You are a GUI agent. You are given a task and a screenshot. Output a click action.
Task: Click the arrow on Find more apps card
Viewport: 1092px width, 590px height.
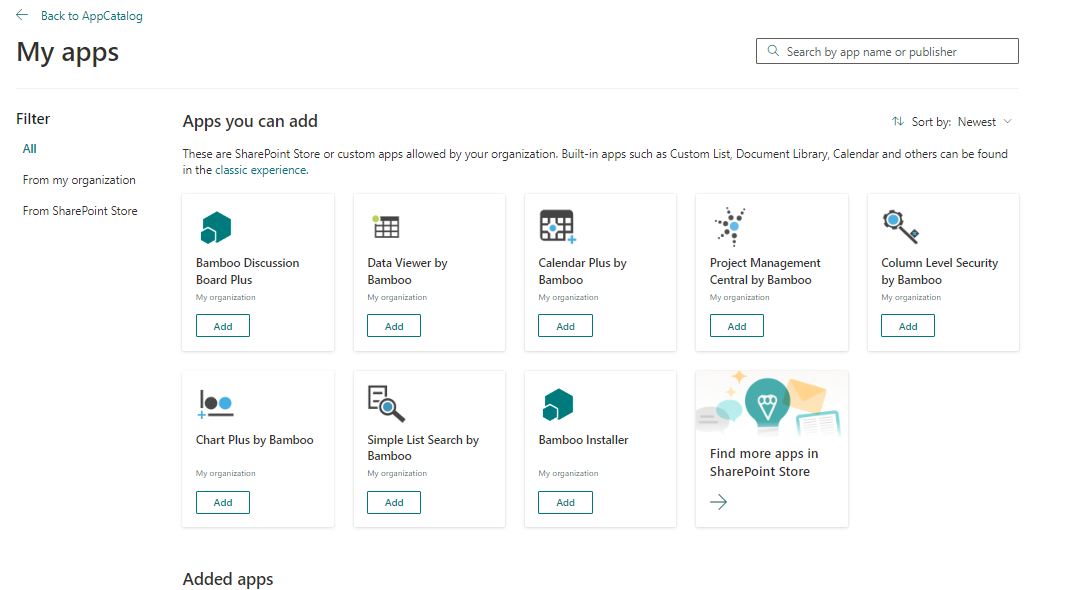coord(719,502)
